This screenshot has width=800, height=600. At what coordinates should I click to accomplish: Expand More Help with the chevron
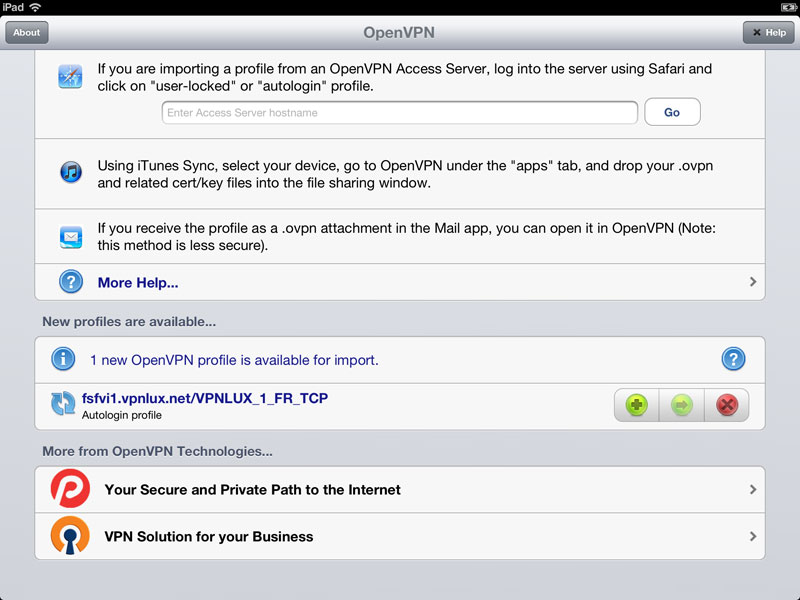tap(753, 282)
